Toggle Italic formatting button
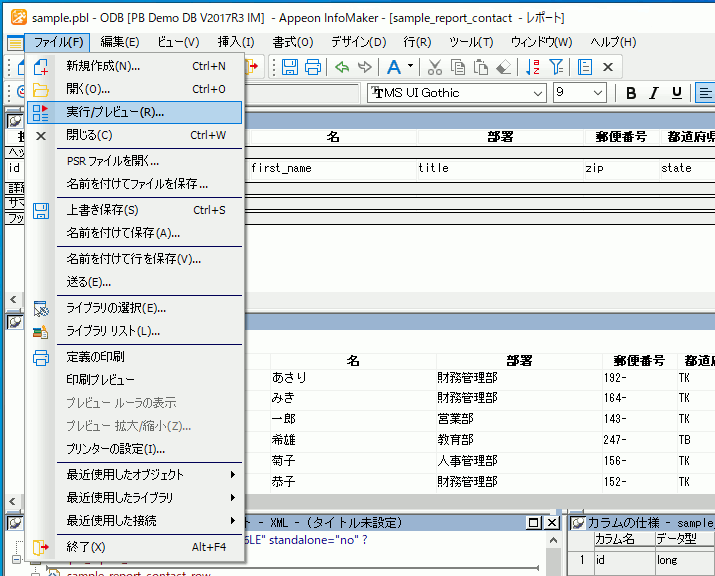715x576 pixels. pos(654,93)
